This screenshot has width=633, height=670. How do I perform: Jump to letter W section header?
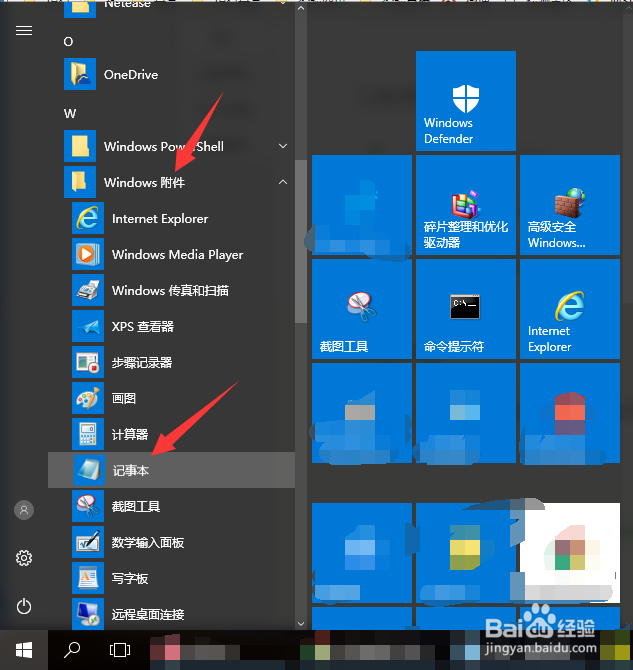point(70,114)
